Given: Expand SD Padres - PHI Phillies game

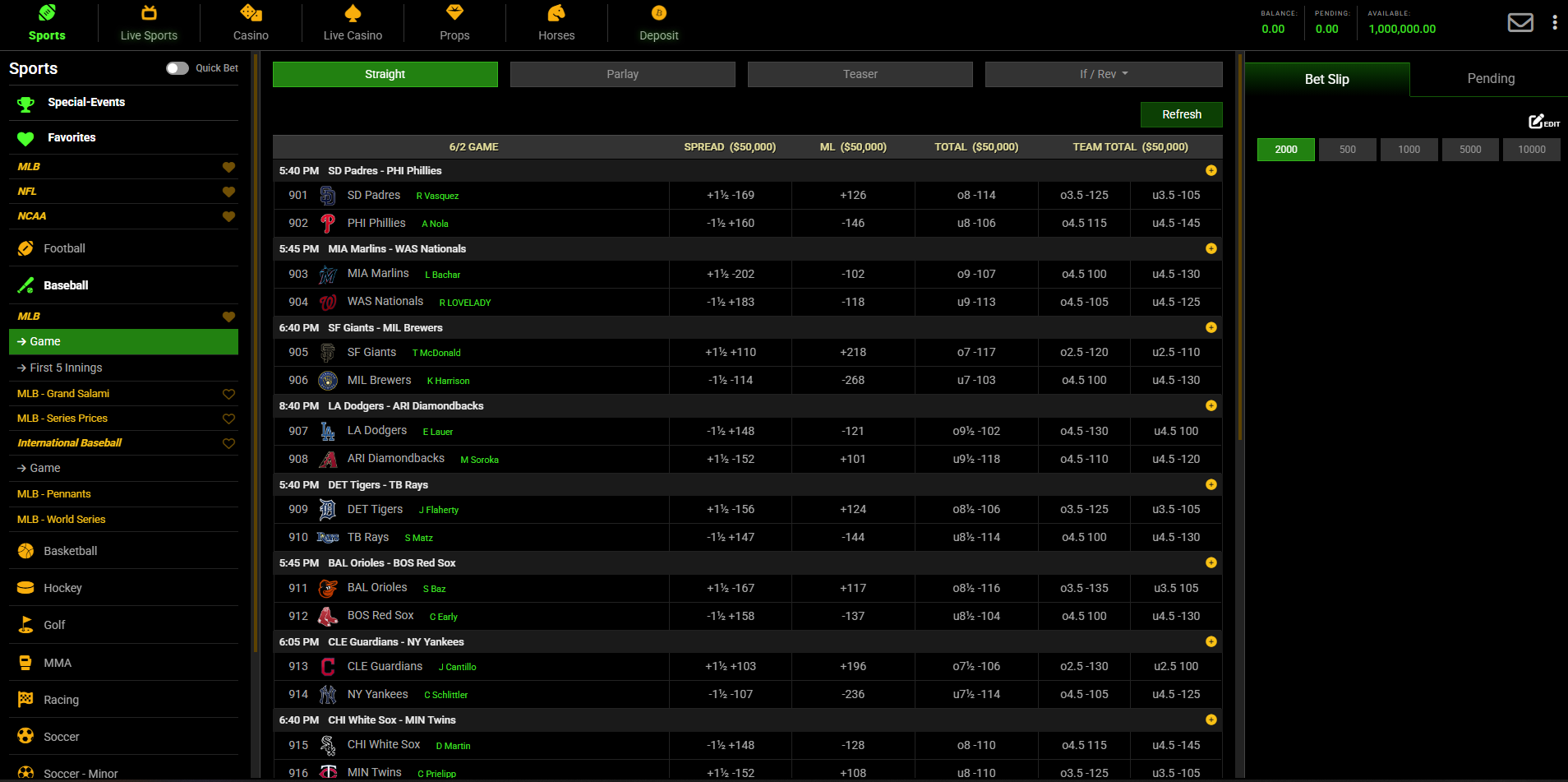Looking at the screenshot, I should (1211, 170).
